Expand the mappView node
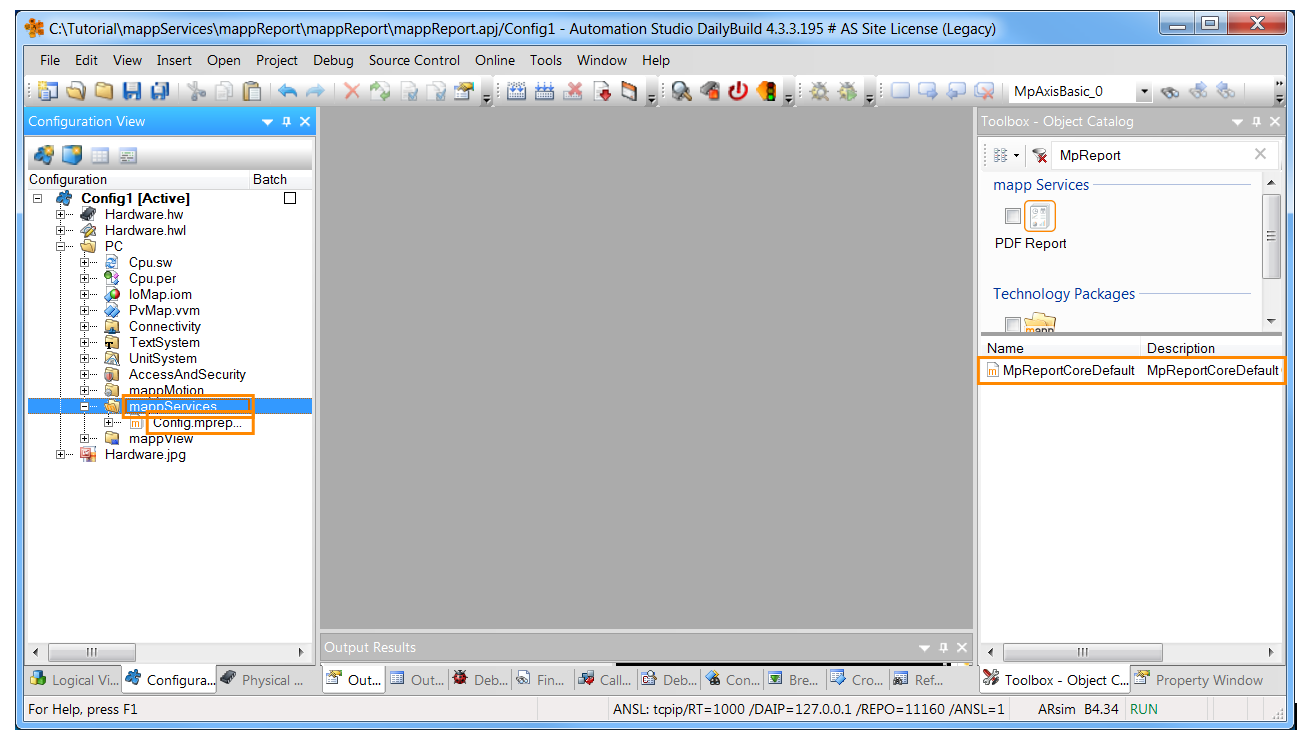The height and width of the screenshot is (737, 1310). [x=86, y=438]
